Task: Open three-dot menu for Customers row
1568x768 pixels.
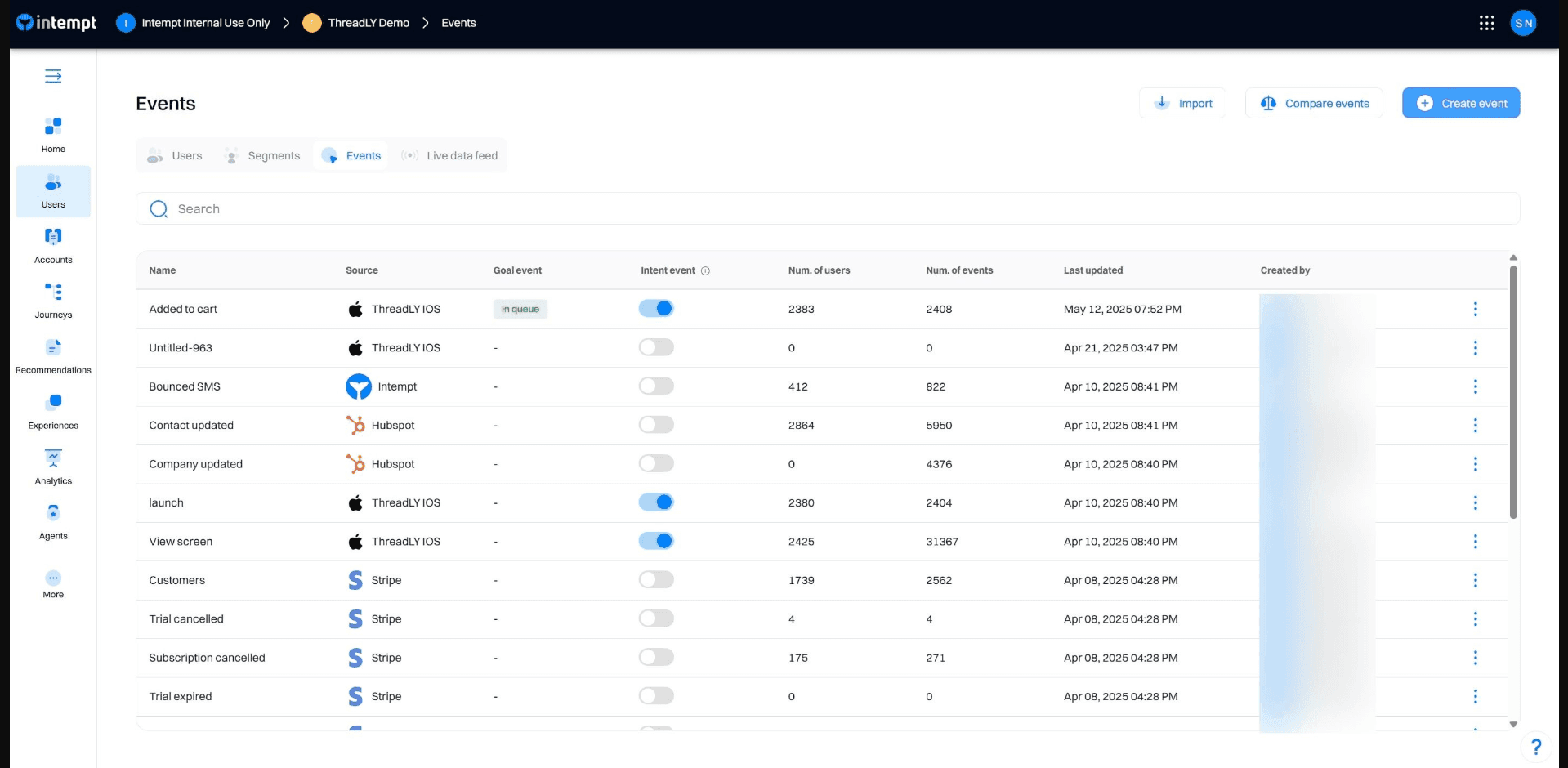Action: pos(1475,580)
